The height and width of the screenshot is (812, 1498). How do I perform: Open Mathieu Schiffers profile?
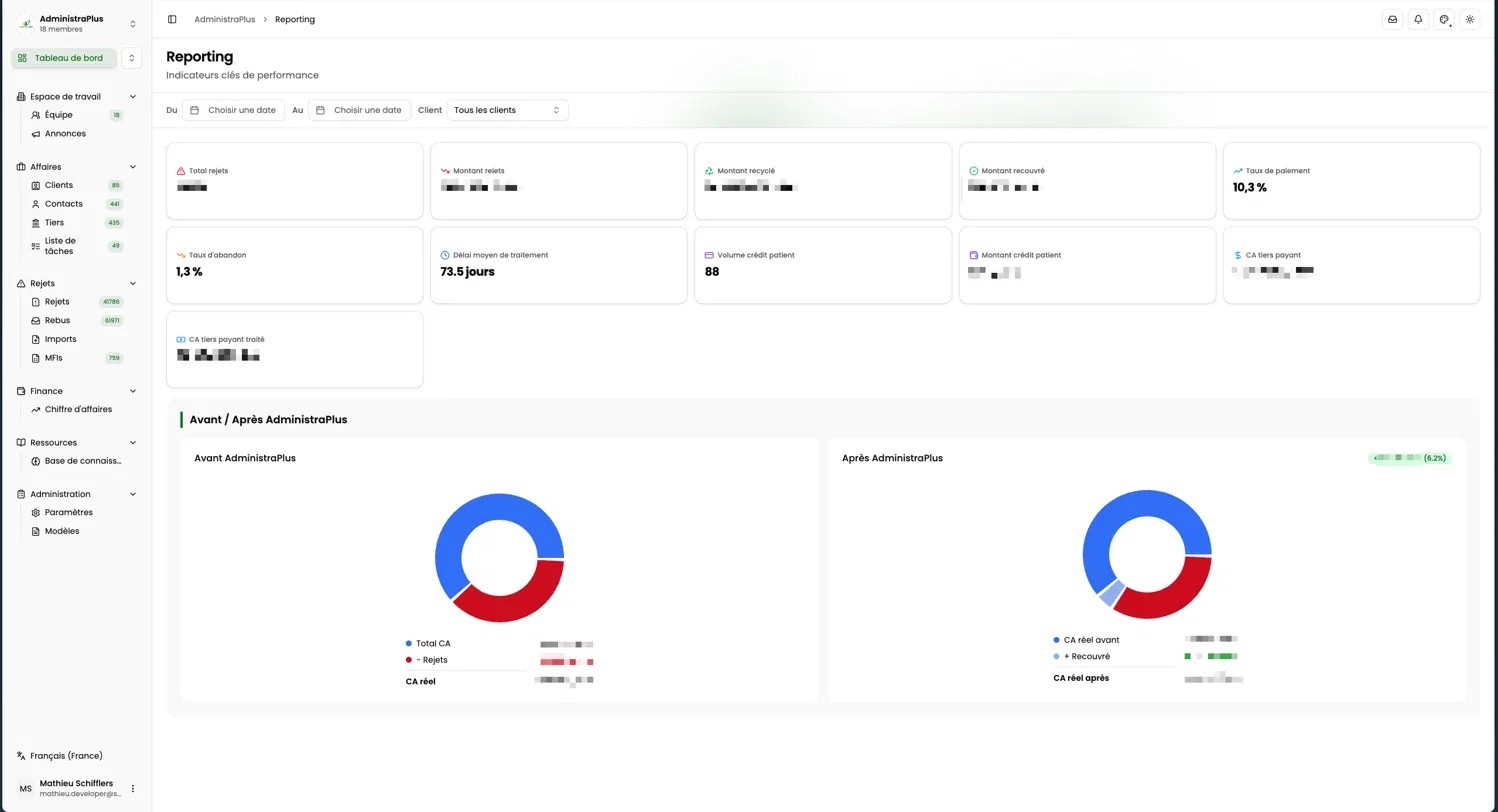[76, 788]
